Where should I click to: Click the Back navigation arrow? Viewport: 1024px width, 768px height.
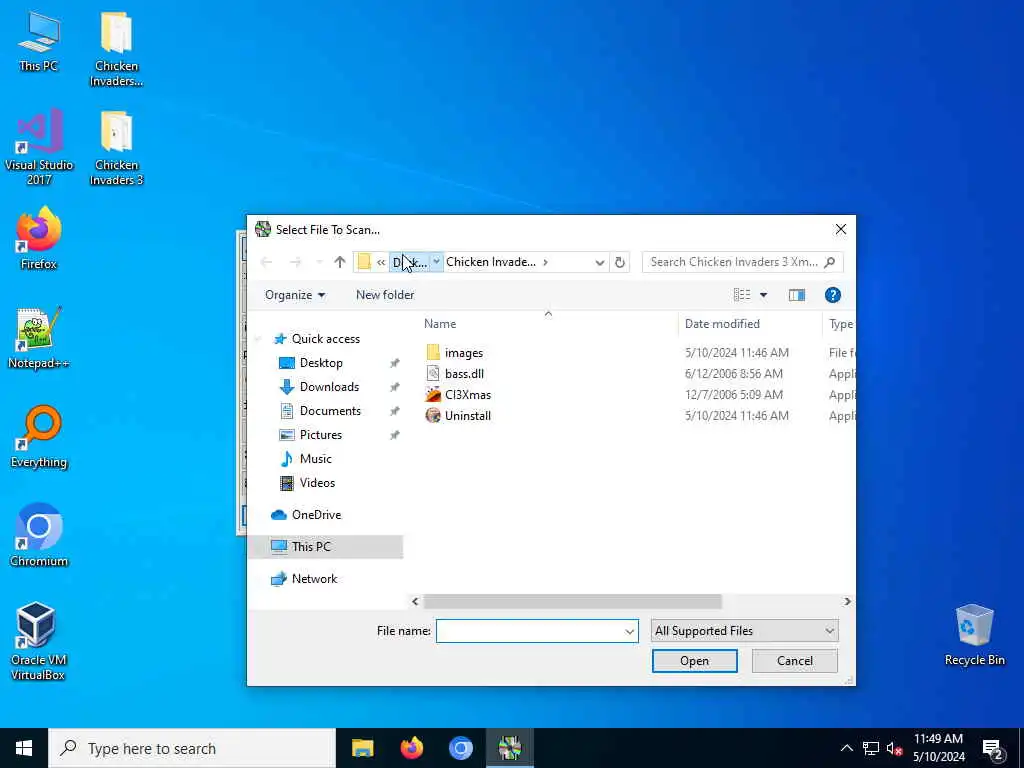(x=266, y=262)
